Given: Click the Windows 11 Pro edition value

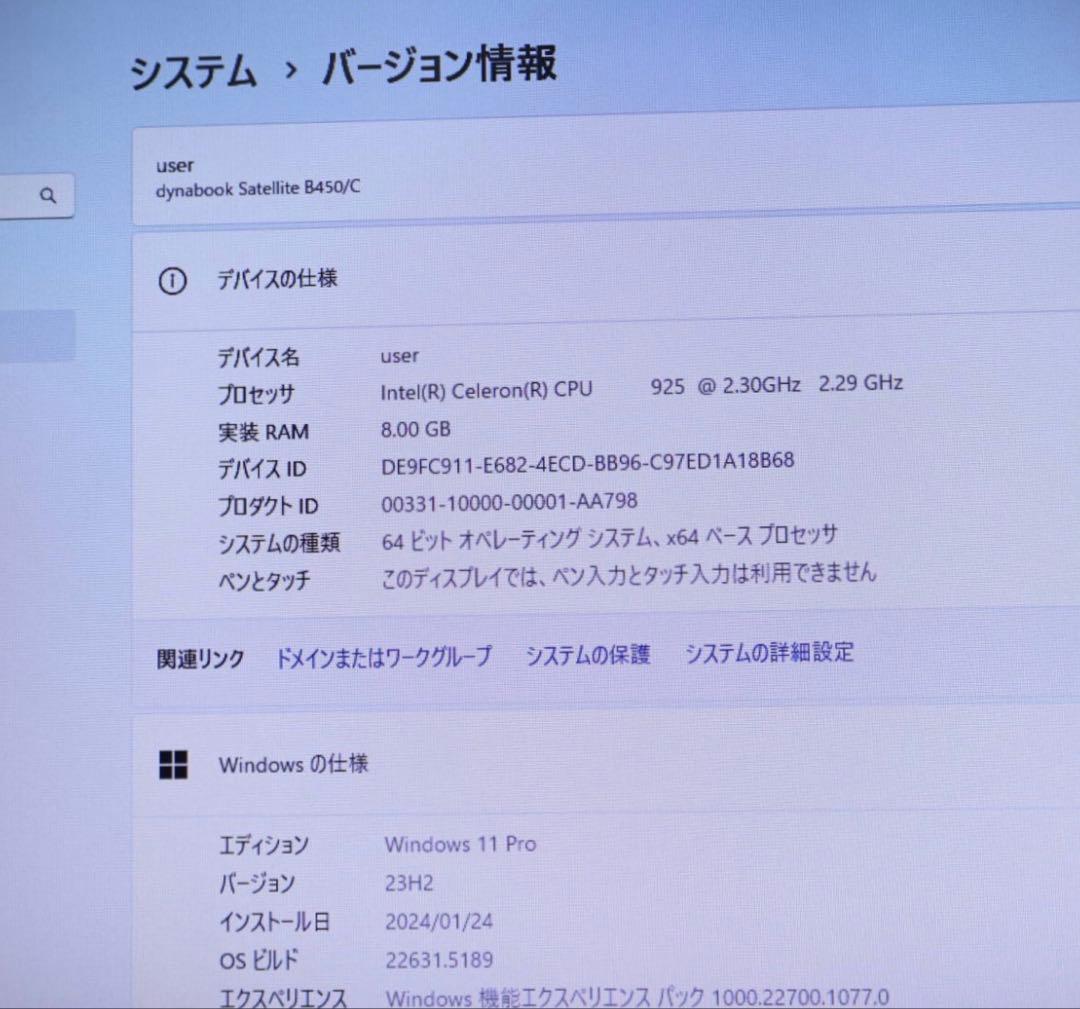Looking at the screenshot, I should click(461, 844).
